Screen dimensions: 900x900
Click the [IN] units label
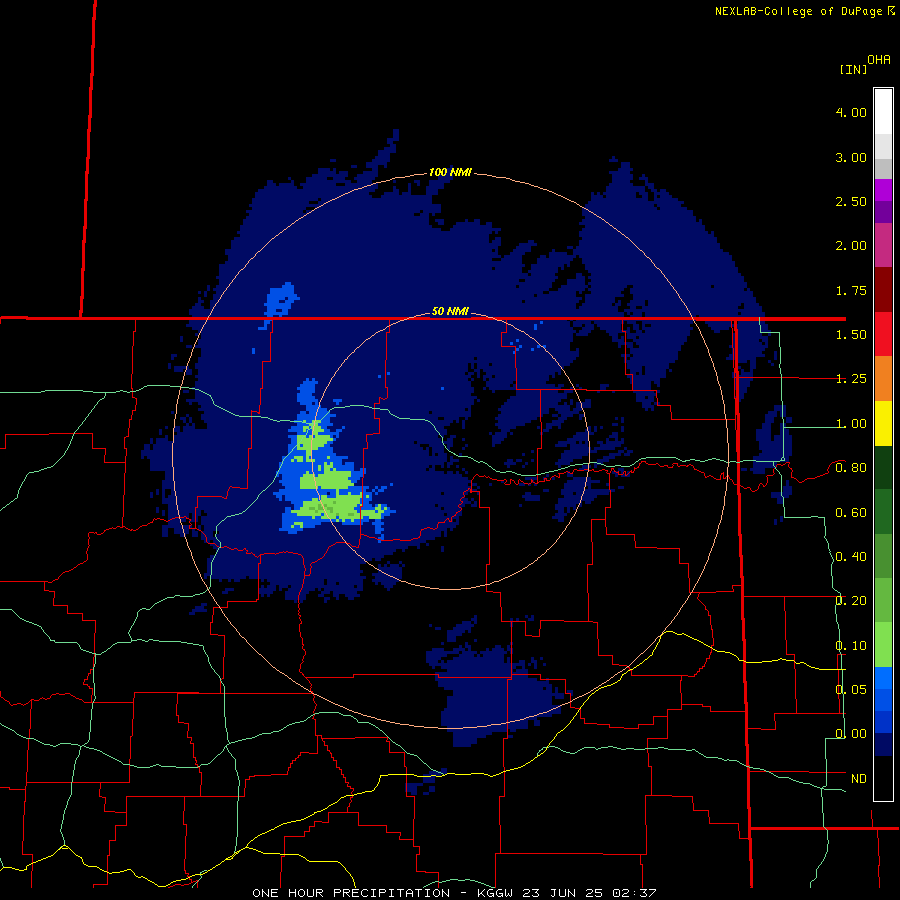coord(854,69)
